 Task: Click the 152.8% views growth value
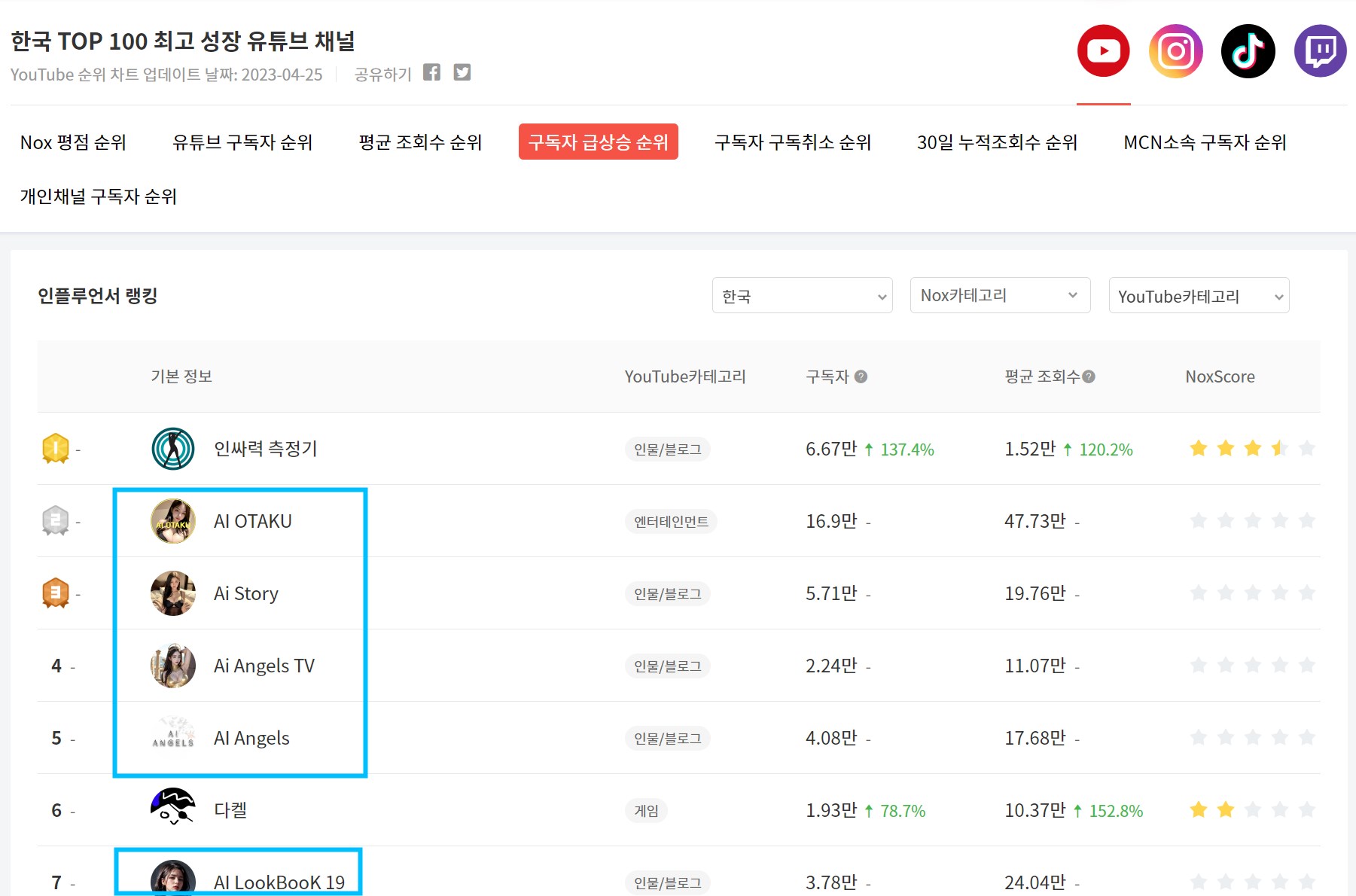(x=1116, y=811)
